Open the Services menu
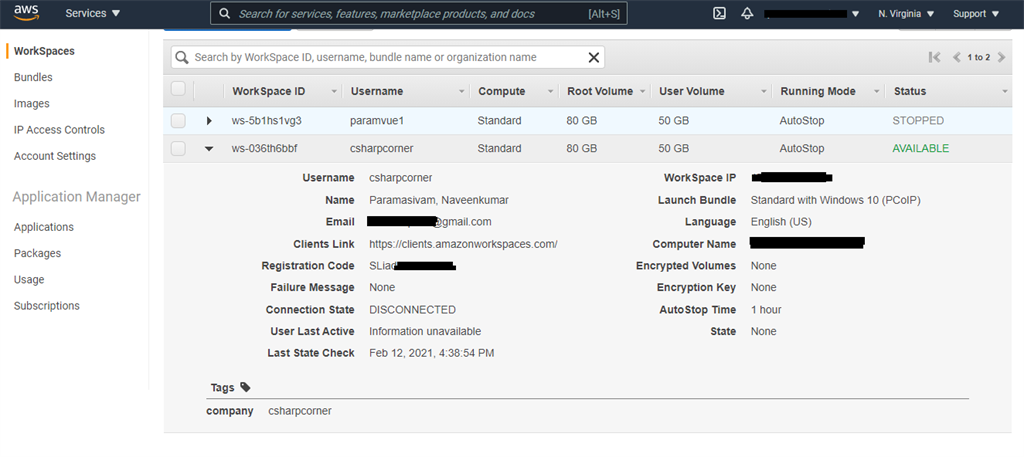The image size is (1024, 457). (92, 14)
